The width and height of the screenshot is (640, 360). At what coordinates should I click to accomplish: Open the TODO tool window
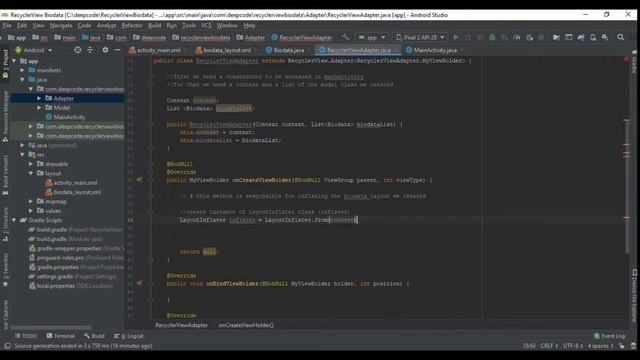[x=26, y=336]
